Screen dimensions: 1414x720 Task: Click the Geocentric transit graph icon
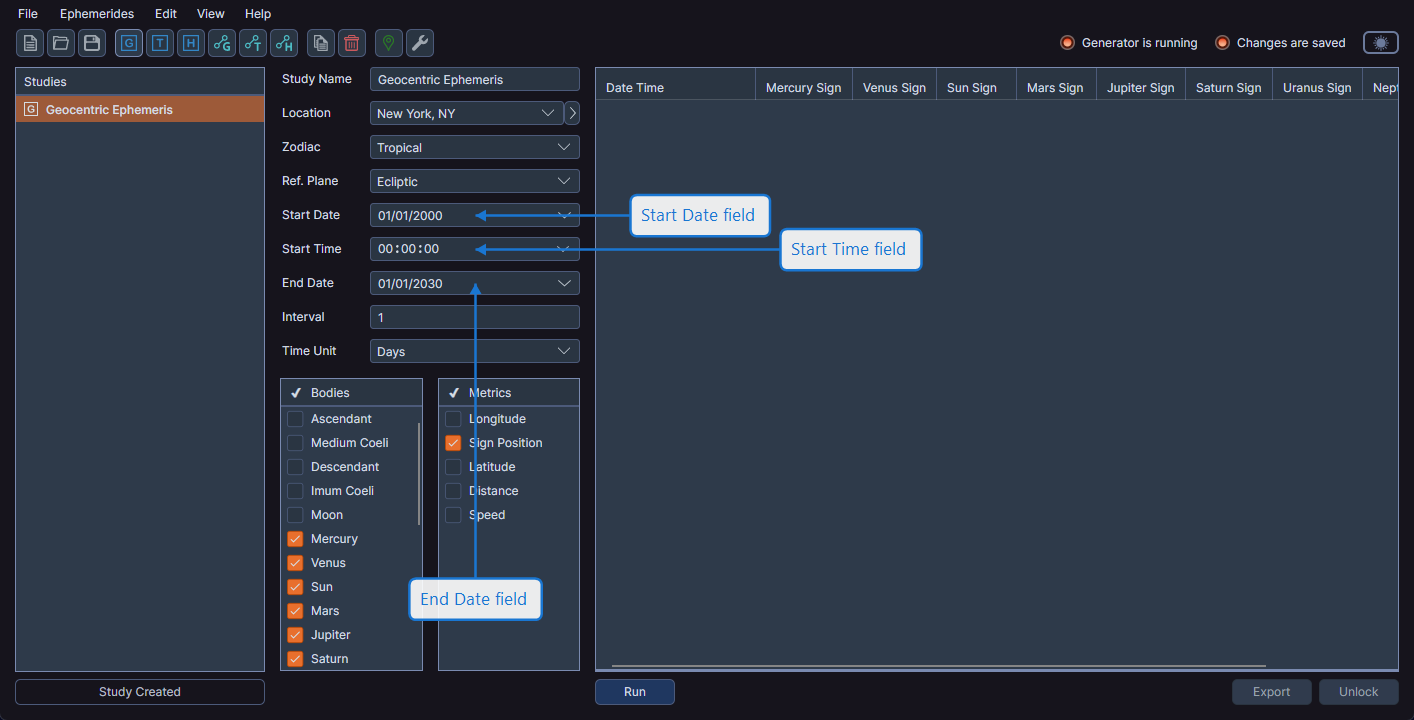click(x=221, y=43)
